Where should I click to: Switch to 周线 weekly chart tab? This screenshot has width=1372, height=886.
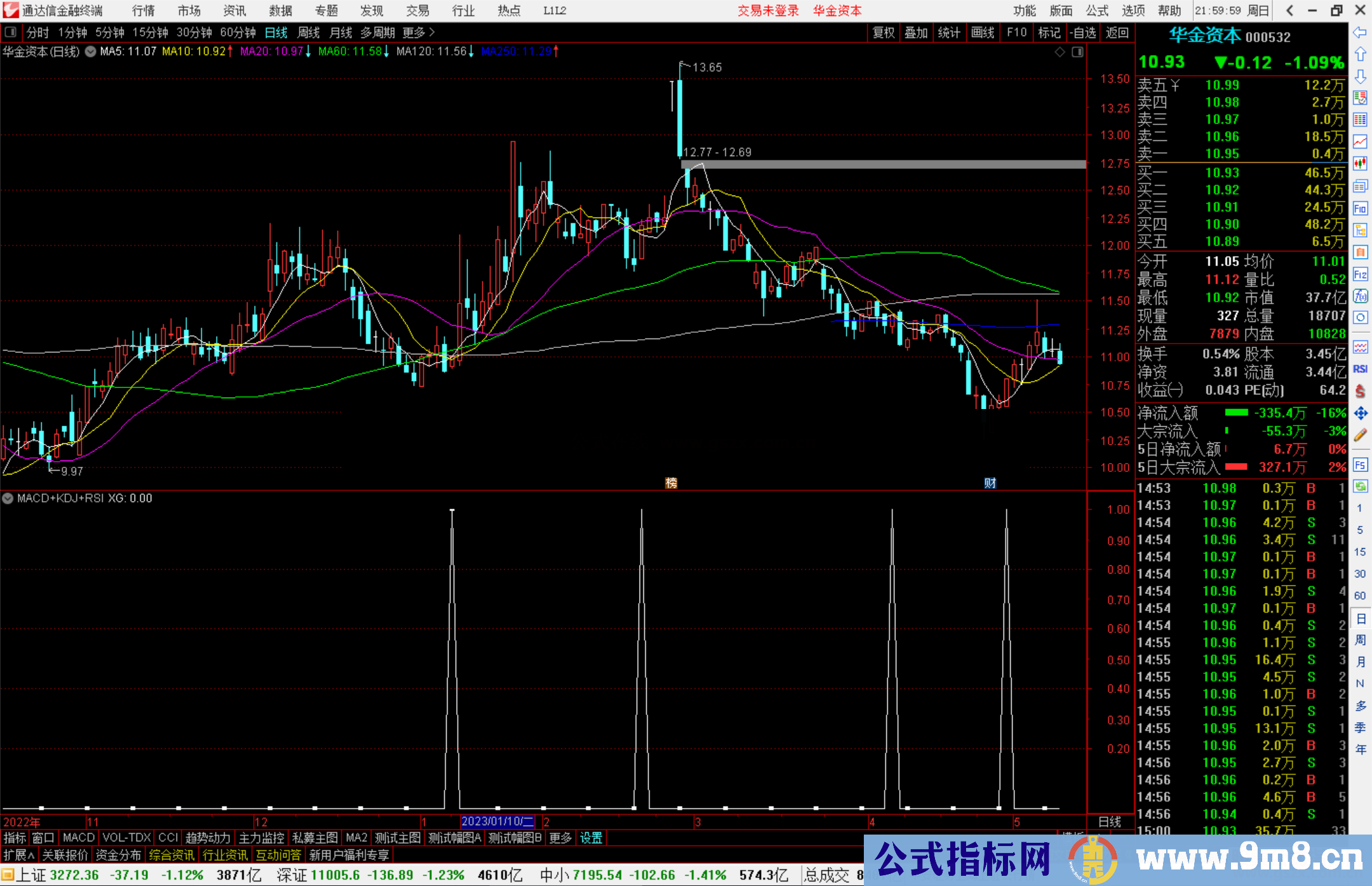(x=309, y=32)
